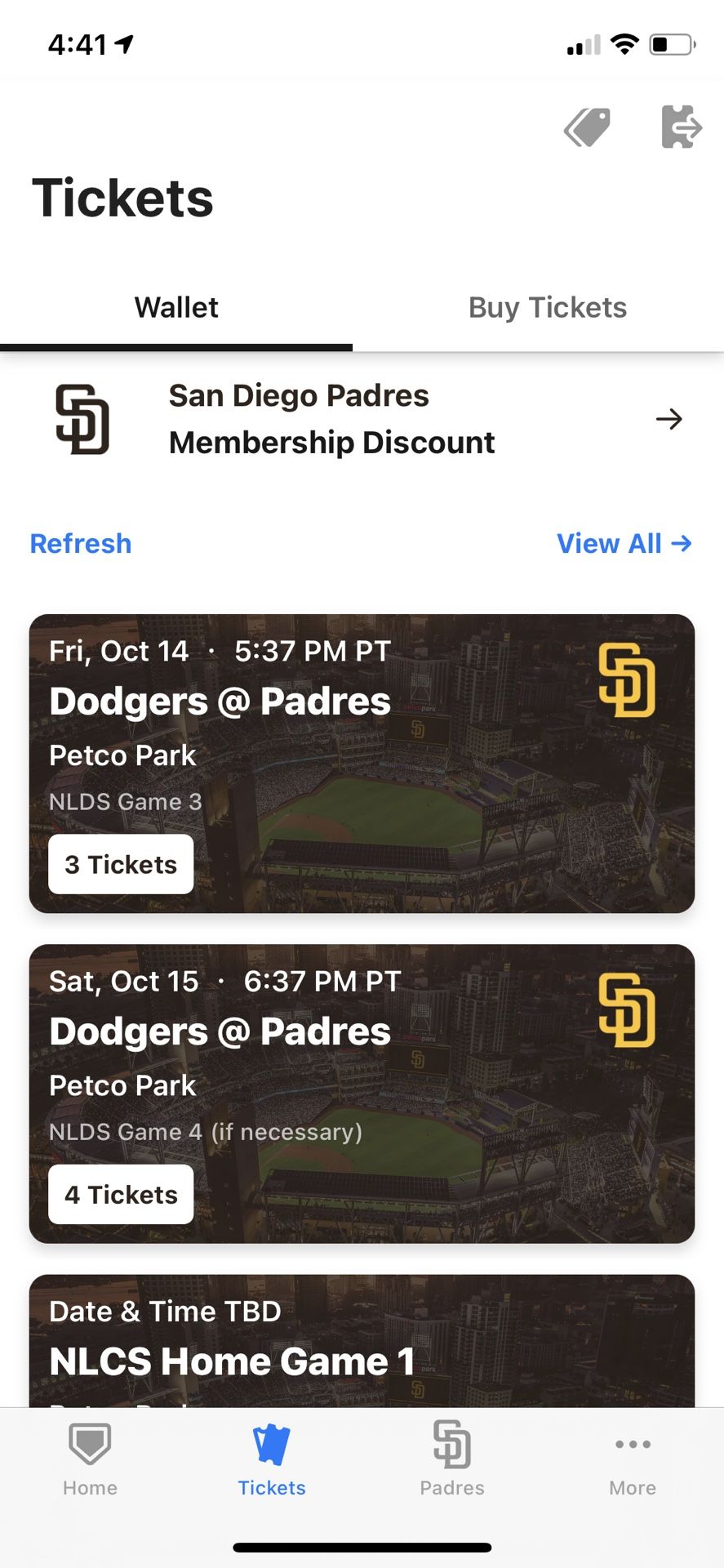Open the Home tab shield icon
The width and height of the screenshot is (724, 1568).
(x=90, y=1445)
